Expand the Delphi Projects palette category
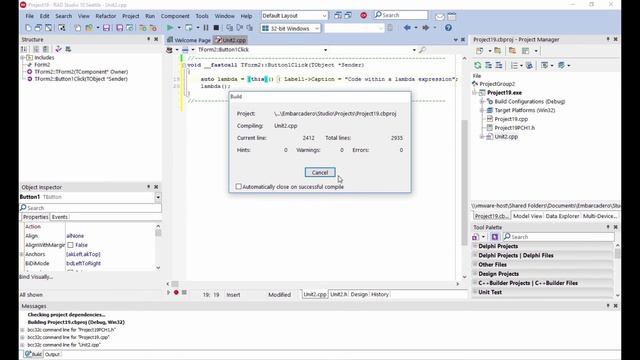This screenshot has width=640, height=360. [x=475, y=246]
